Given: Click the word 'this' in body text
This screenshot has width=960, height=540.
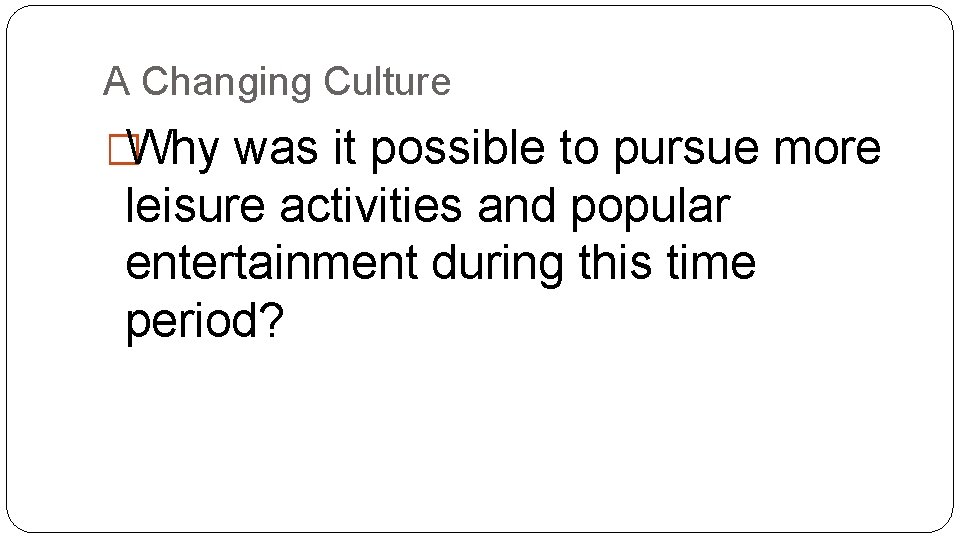Looking at the screenshot, I should tap(615, 263).
